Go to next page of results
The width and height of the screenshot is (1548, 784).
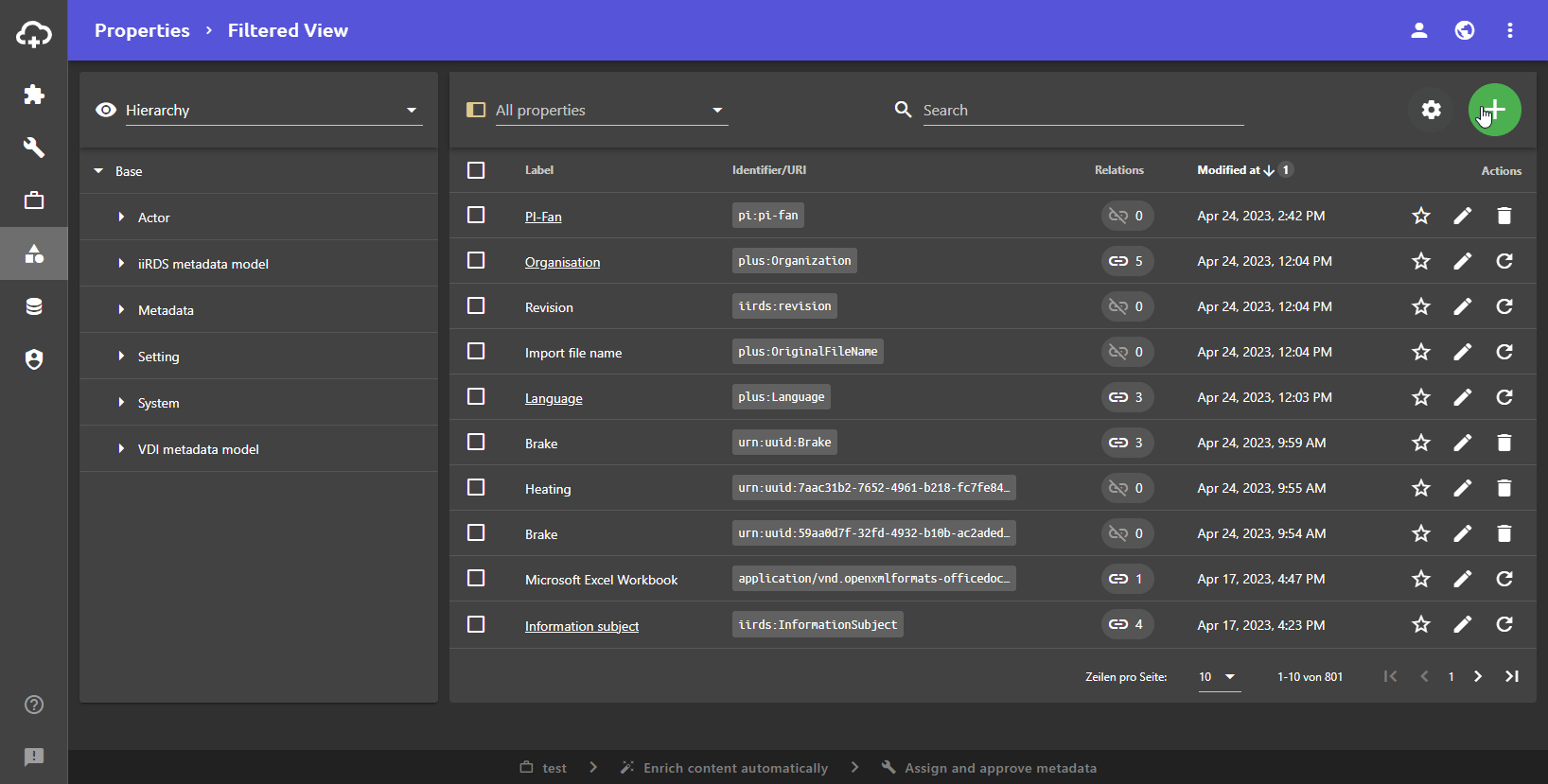1478,676
